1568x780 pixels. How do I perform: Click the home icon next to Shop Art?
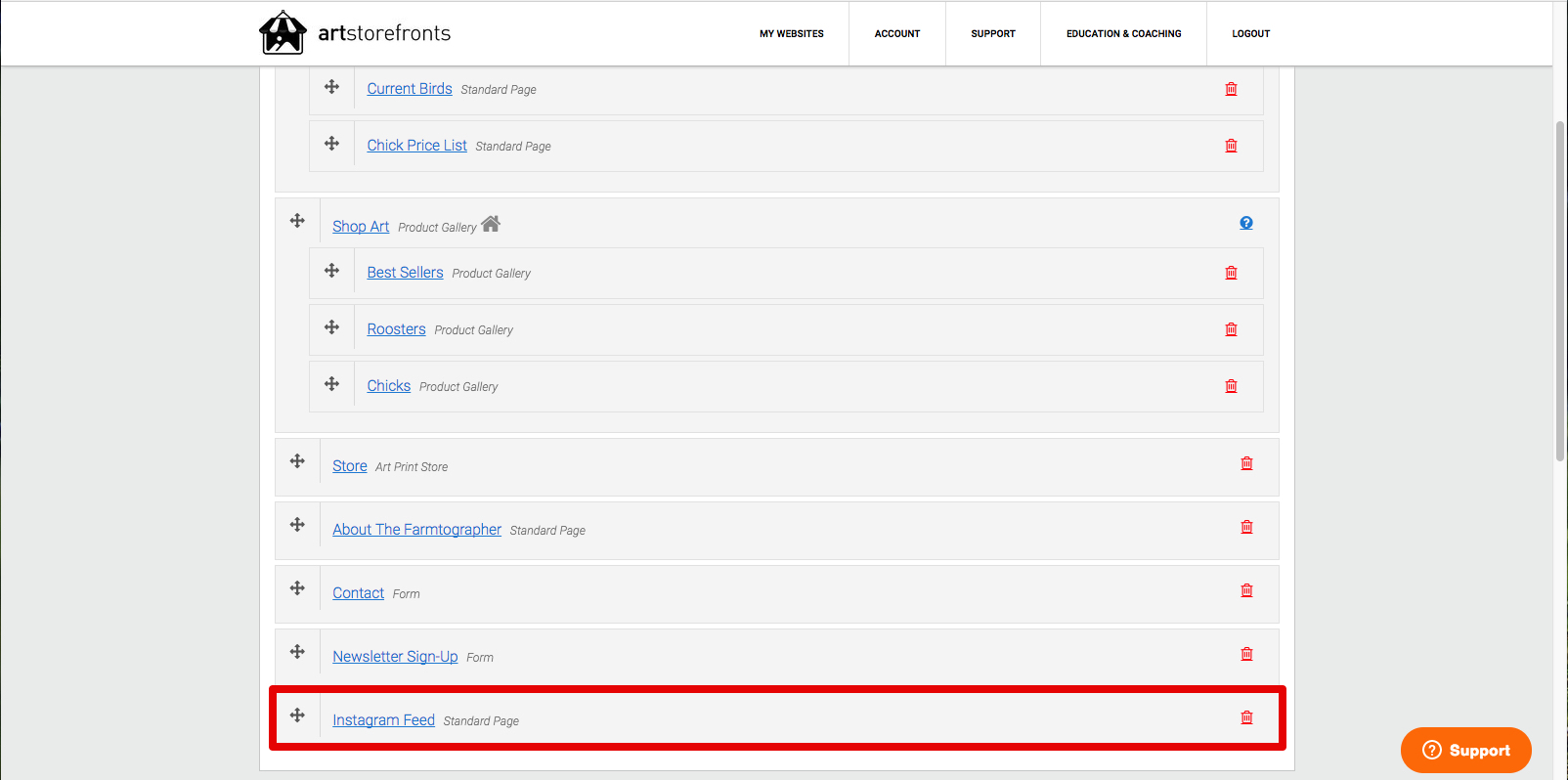pos(491,224)
